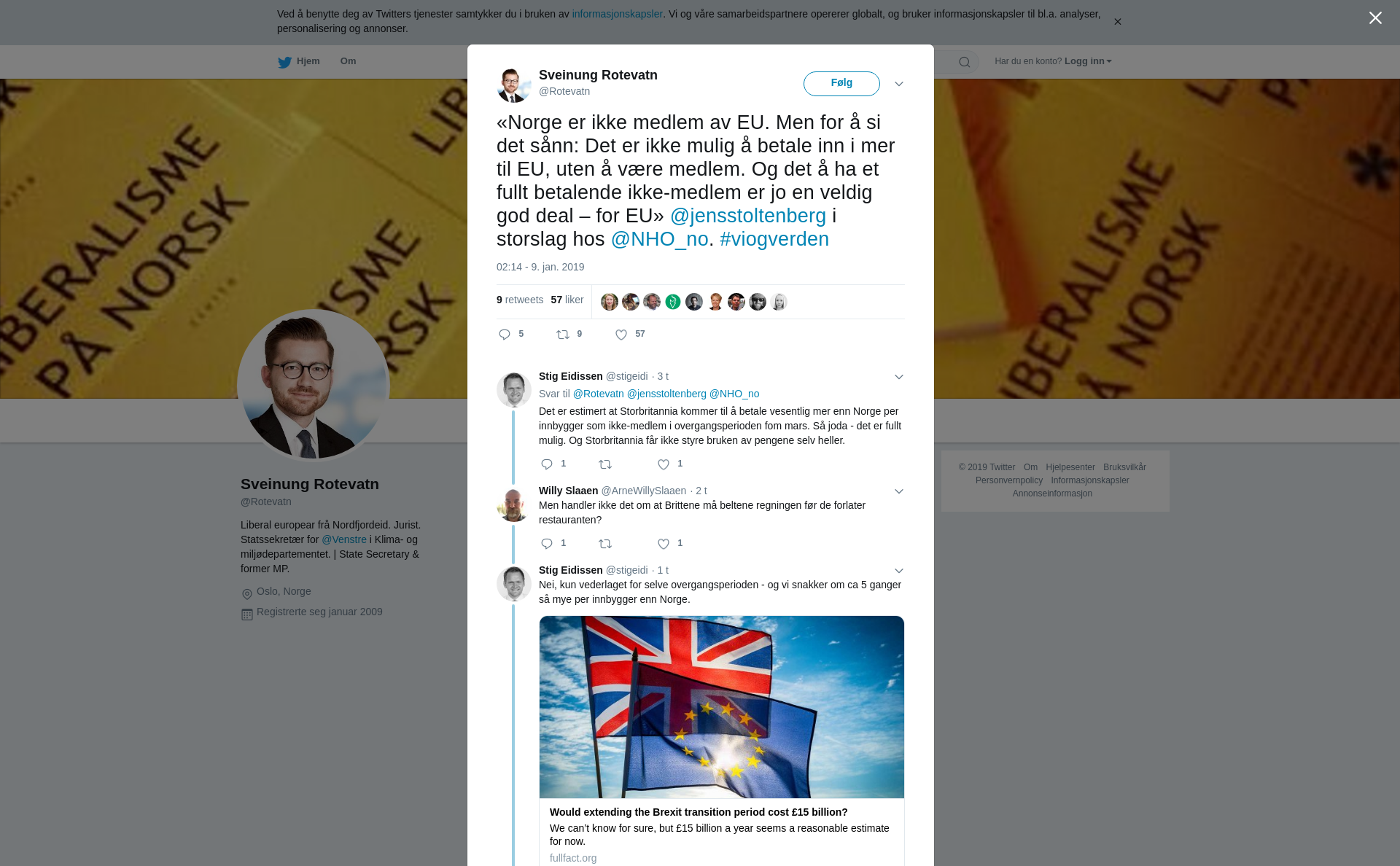The image size is (1400, 866).
Task: Reply to Willy Slaaen's tweet
Action: pyautogui.click(x=547, y=544)
